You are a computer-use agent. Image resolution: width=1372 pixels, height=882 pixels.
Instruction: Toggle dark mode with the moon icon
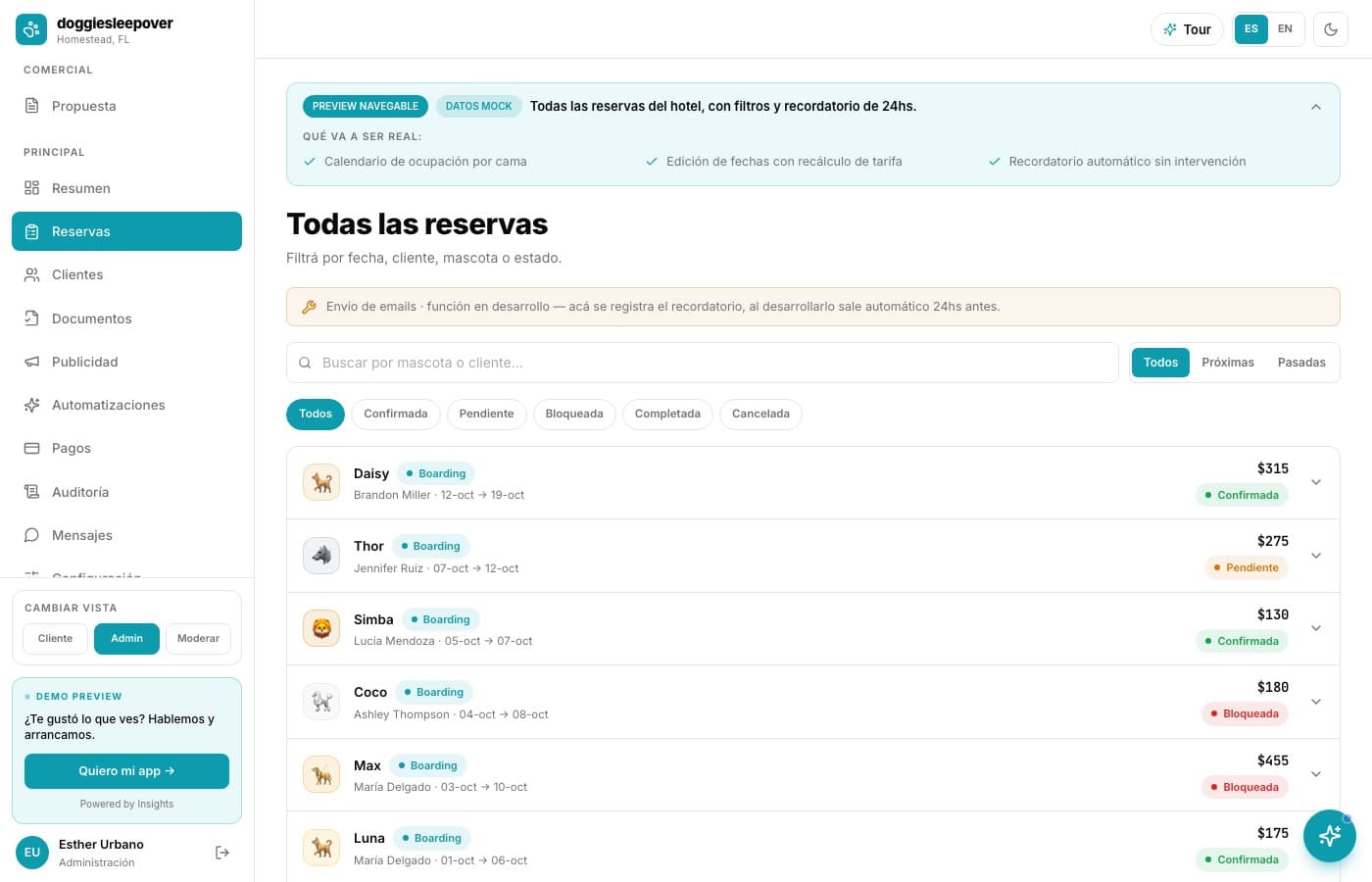coord(1331,29)
